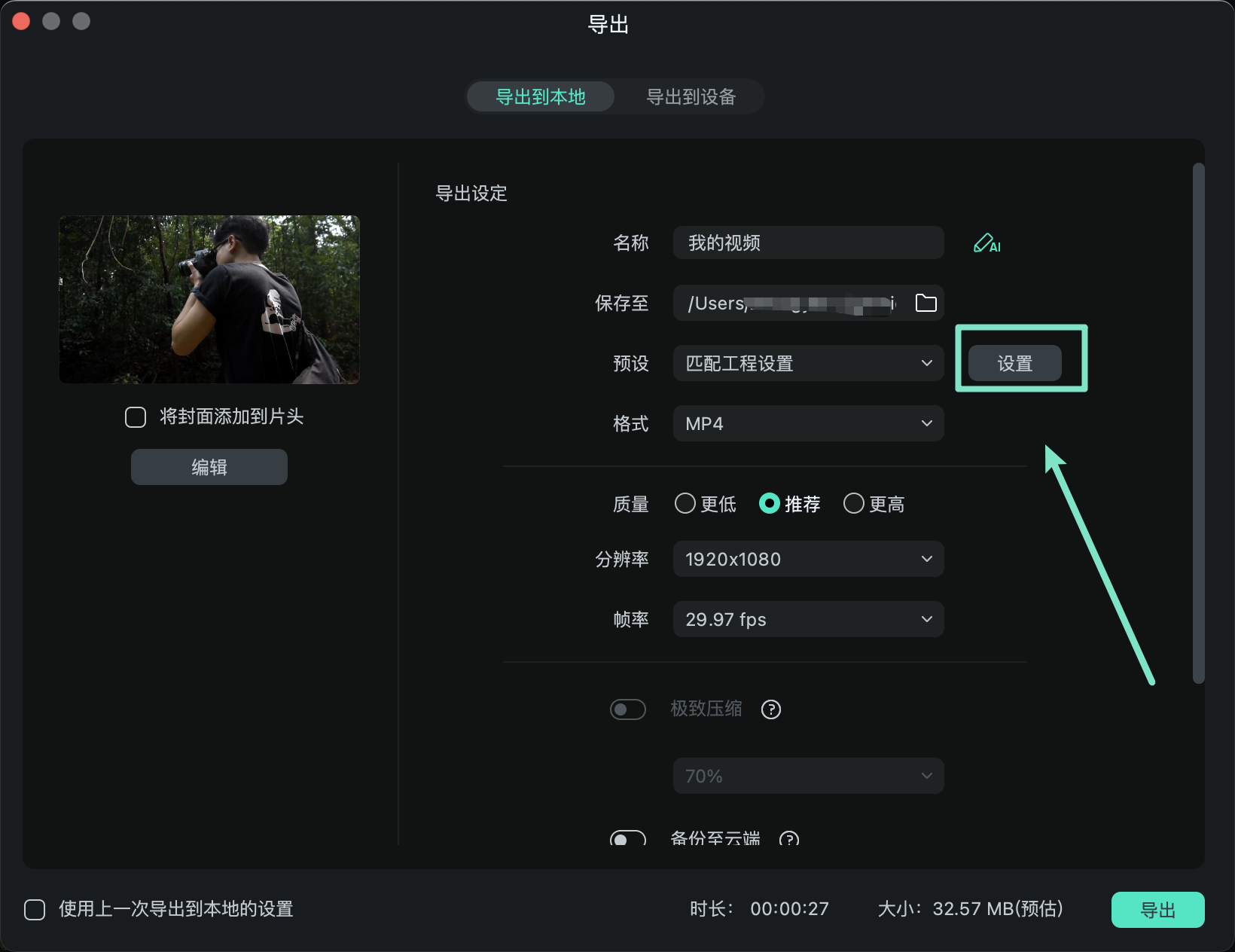Check 使用上一次导出到本地的设置 option
Screen dimensions: 1235x952
(x=35, y=909)
